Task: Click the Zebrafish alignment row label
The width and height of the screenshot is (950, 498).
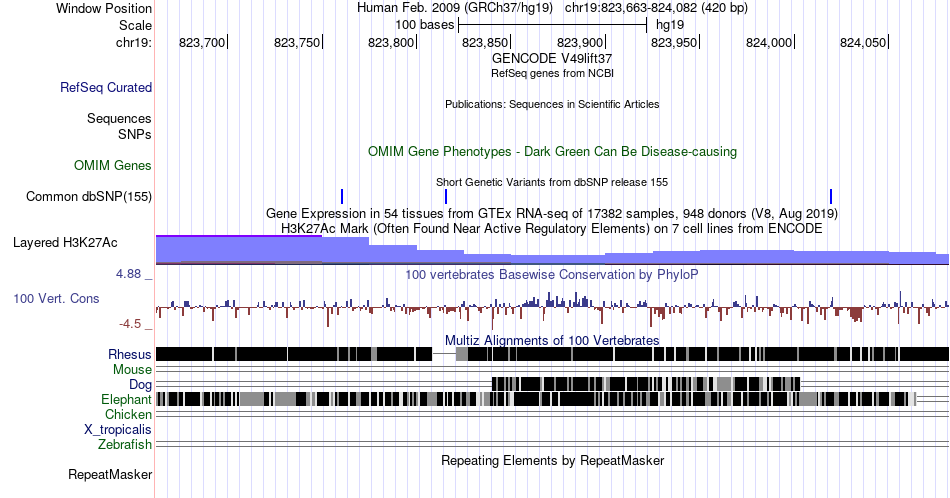Action: 125,444
